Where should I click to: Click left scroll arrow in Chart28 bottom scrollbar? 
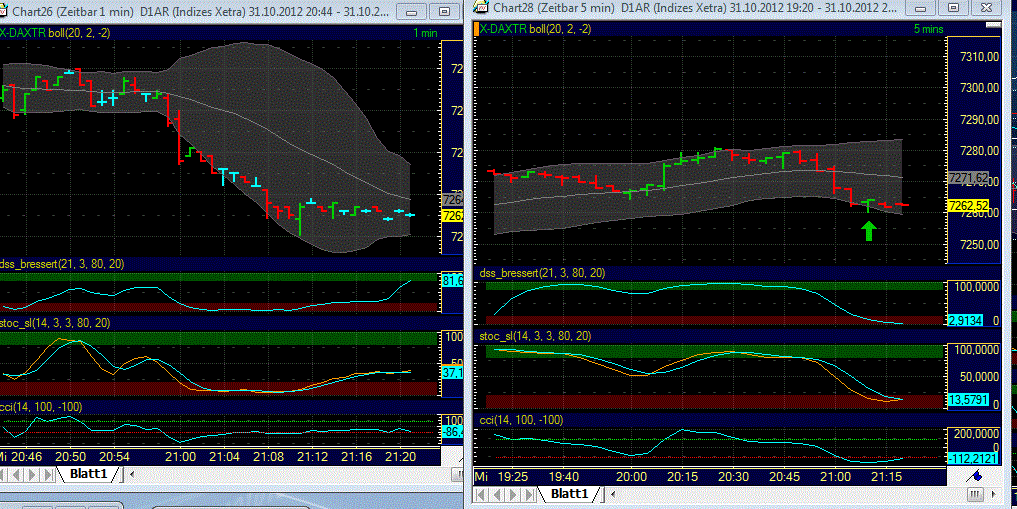(x=614, y=495)
